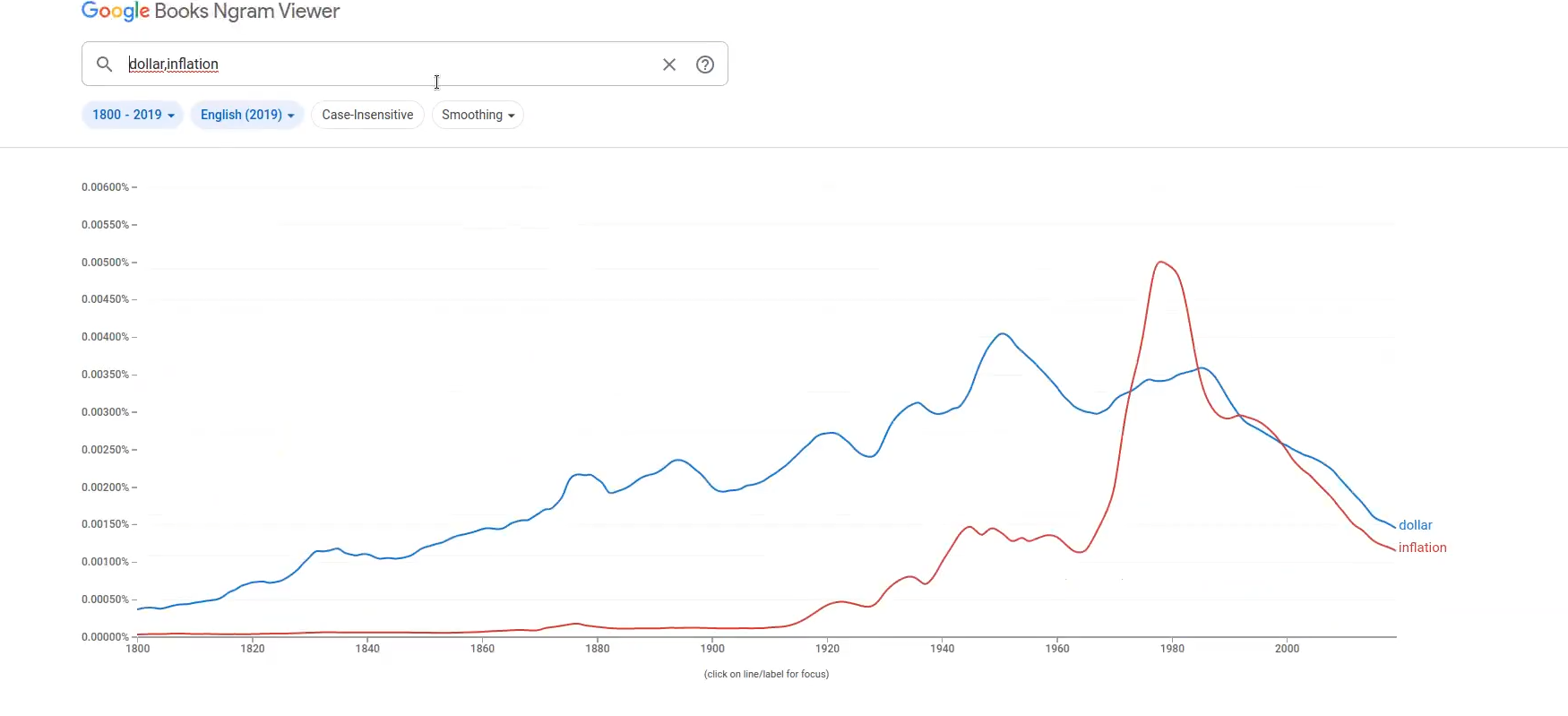Screen dimensions: 1568x716
Task: Focus the blue dollar label
Action: pos(1415,525)
